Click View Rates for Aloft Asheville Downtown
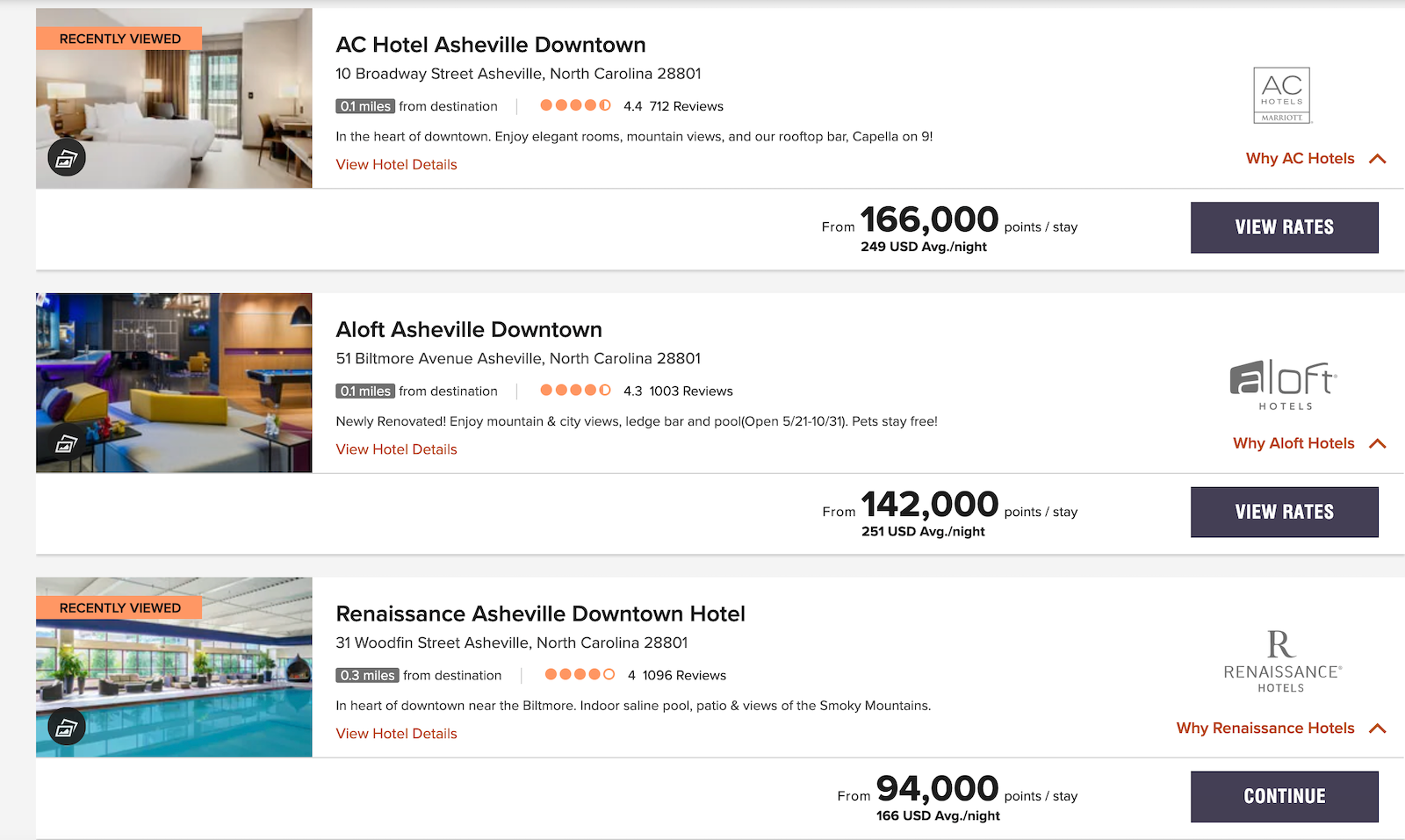This screenshot has width=1405, height=840. 1284,512
